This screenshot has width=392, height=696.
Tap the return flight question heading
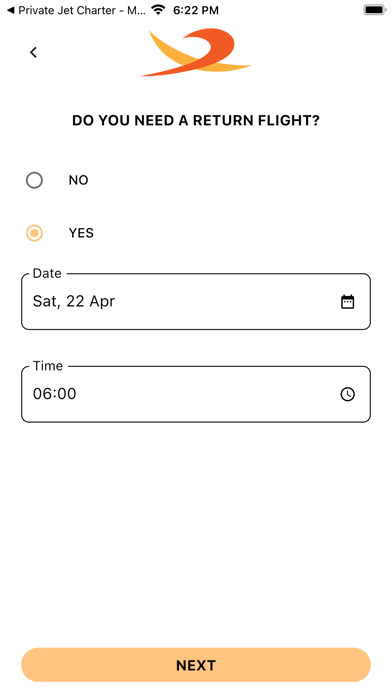(196, 121)
